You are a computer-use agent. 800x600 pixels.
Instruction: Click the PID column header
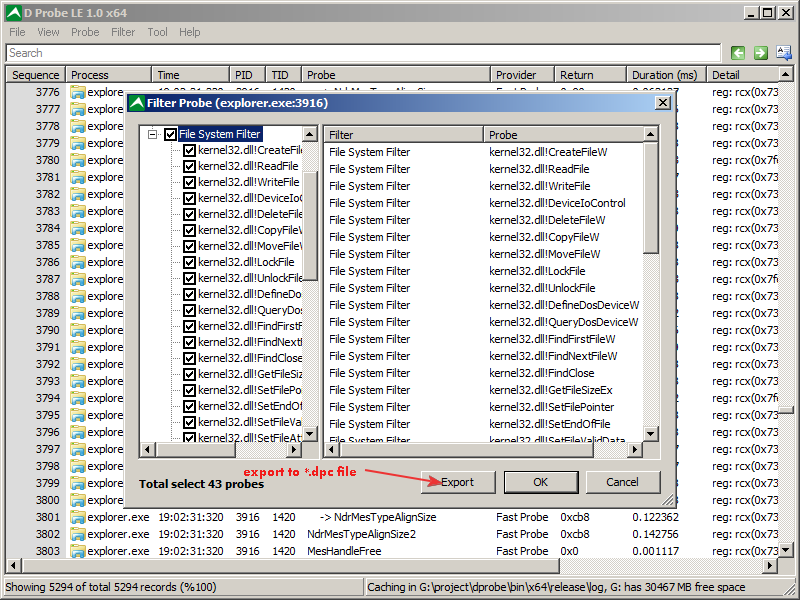click(247, 75)
